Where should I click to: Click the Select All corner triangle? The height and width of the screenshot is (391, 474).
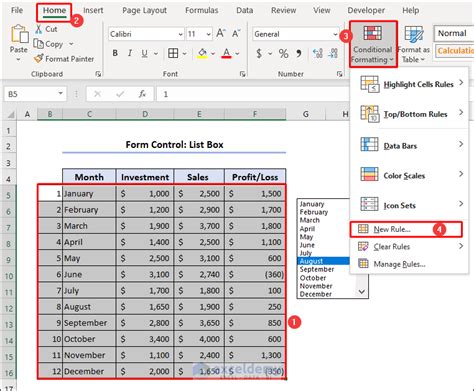11,114
